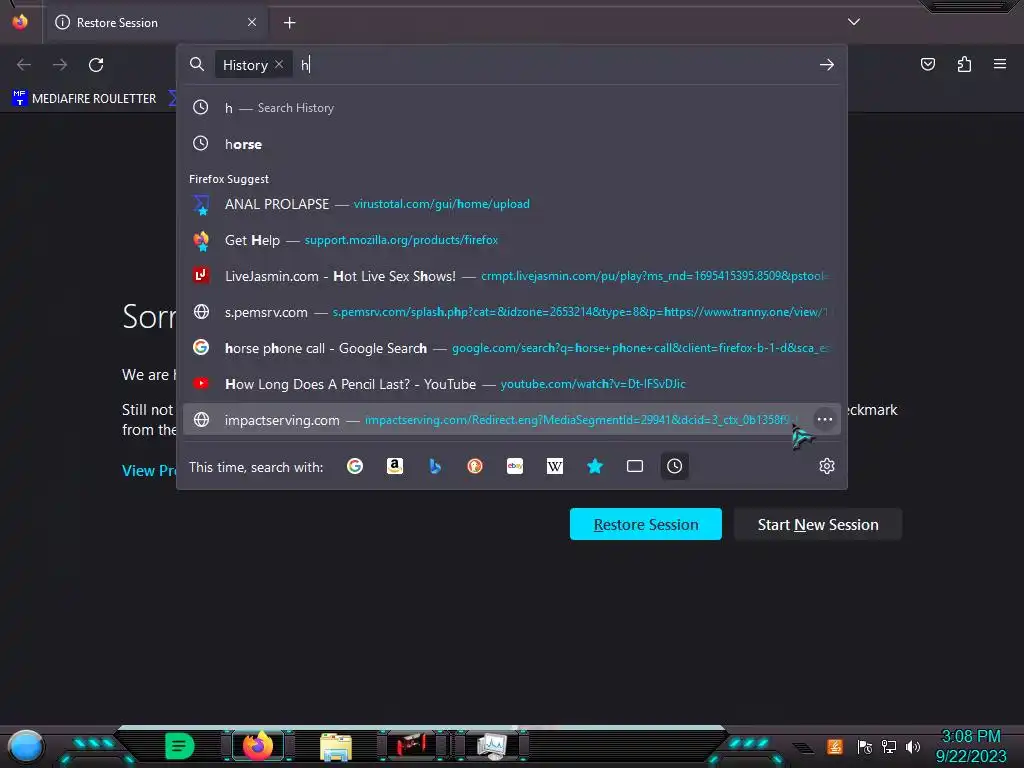Open the Start orb on taskbar
Screen dimensions: 1024x768
[25, 746]
